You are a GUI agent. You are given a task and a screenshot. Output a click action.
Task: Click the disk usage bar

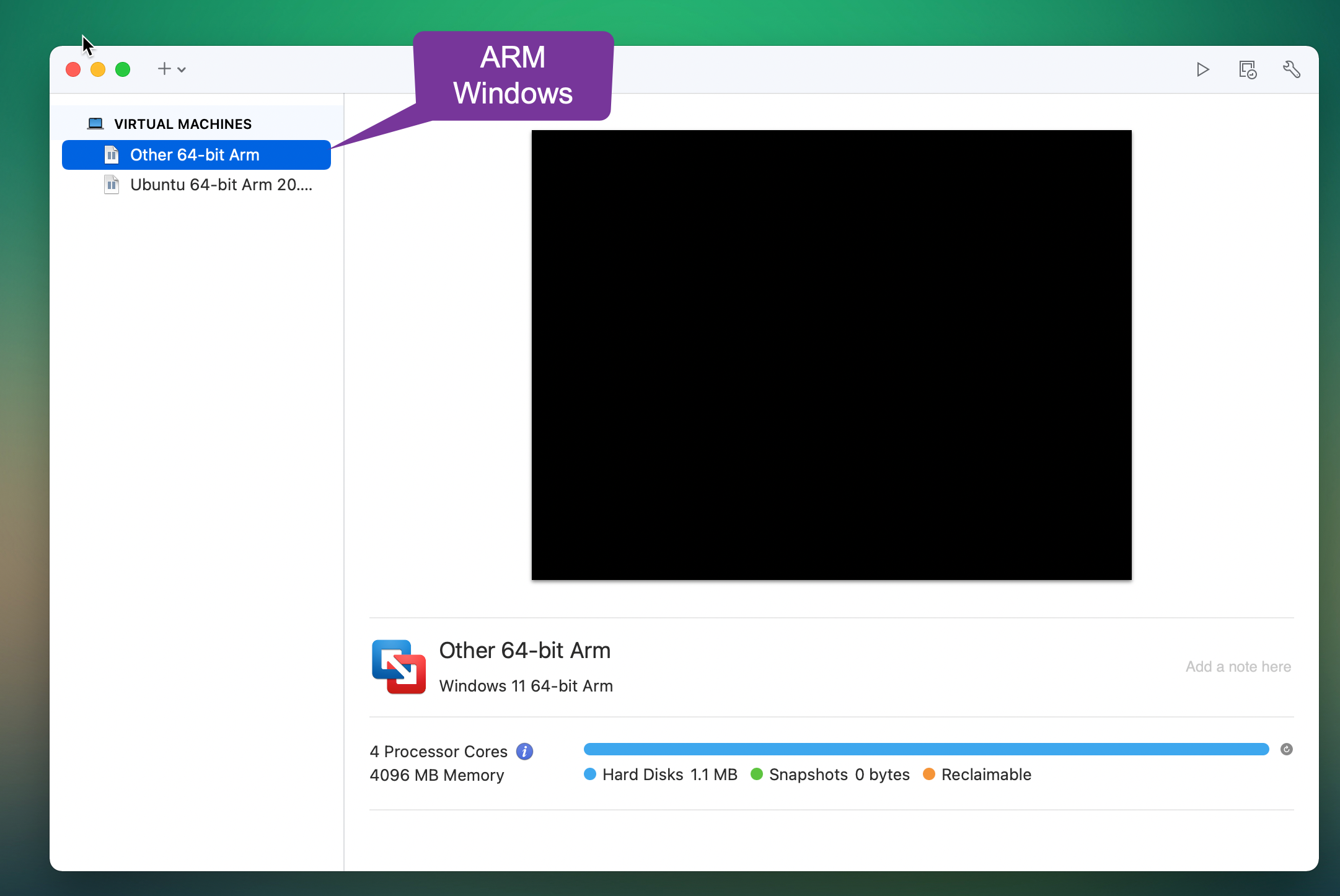927,749
